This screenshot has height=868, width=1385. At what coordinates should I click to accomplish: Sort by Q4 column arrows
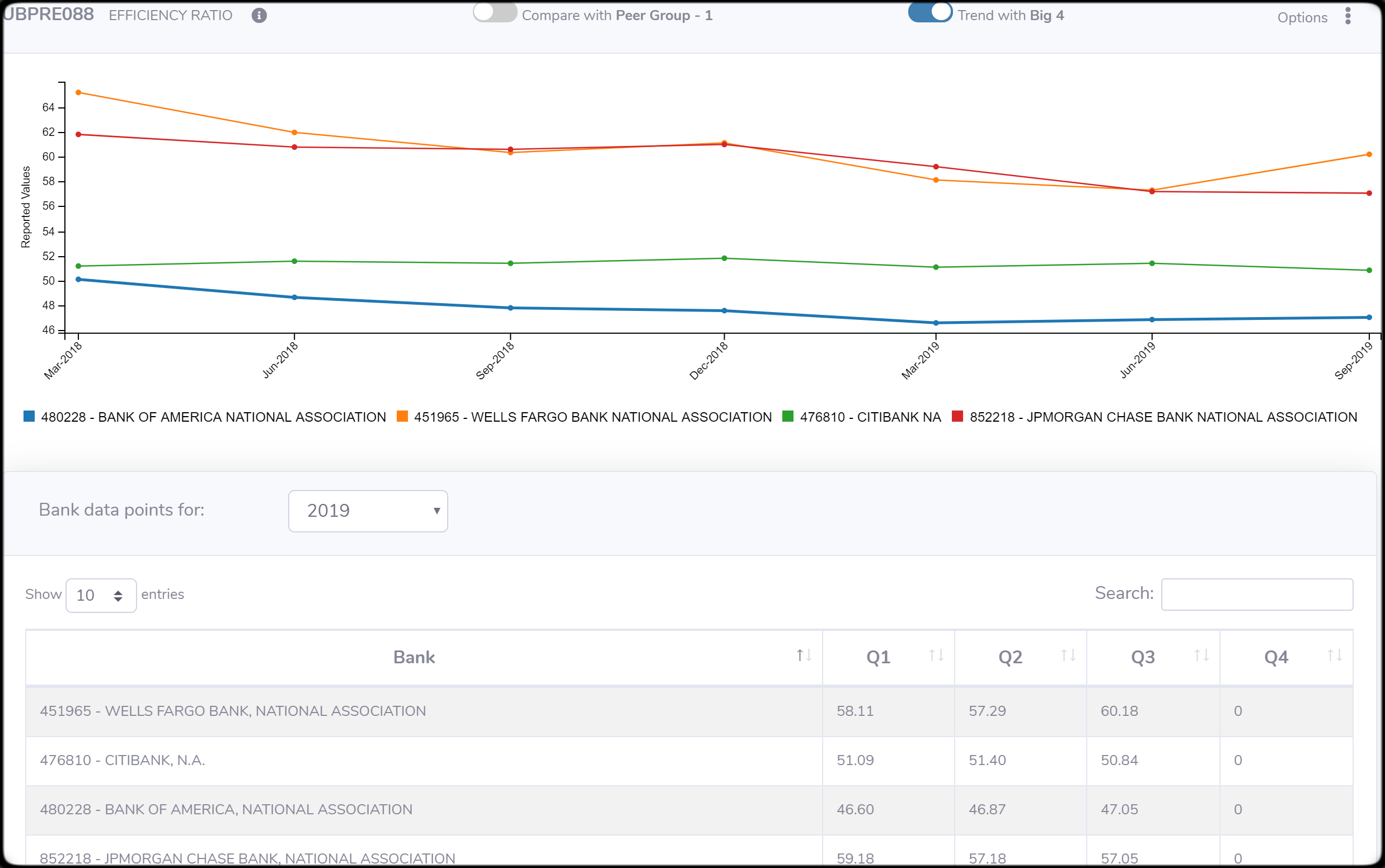(1335, 655)
